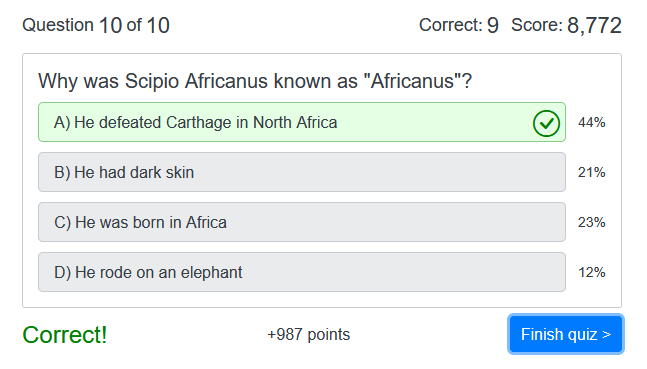Select answer A about defeating Carthage
The width and height of the screenshot is (647, 369).
[x=302, y=122]
